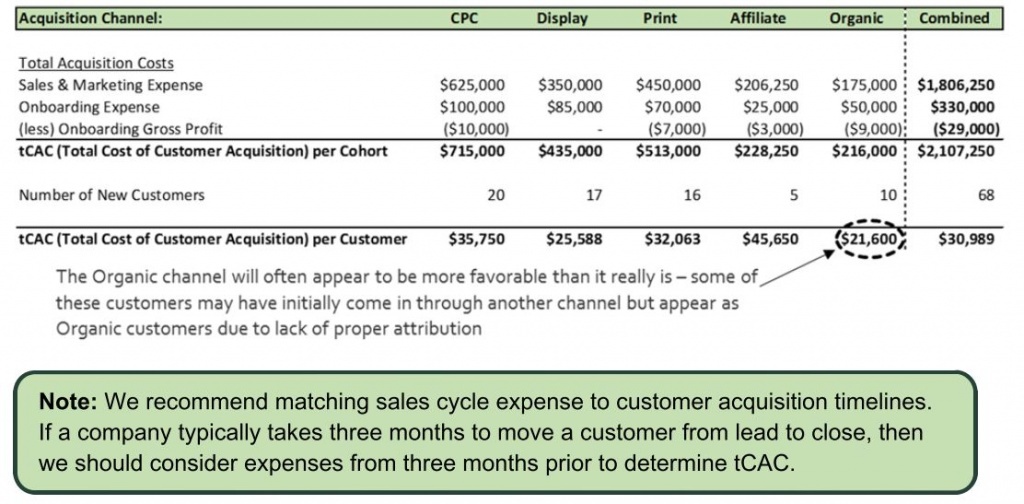
Task: Click the Number of New Customers label
Action: (111, 195)
